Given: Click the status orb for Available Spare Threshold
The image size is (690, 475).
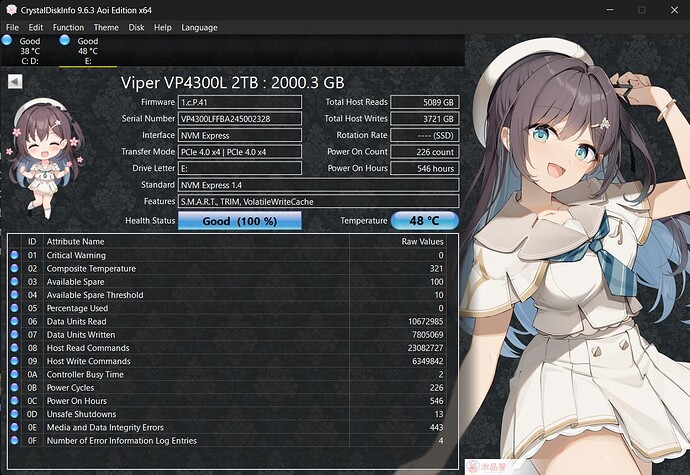Looking at the screenshot, I should pos(15,295).
